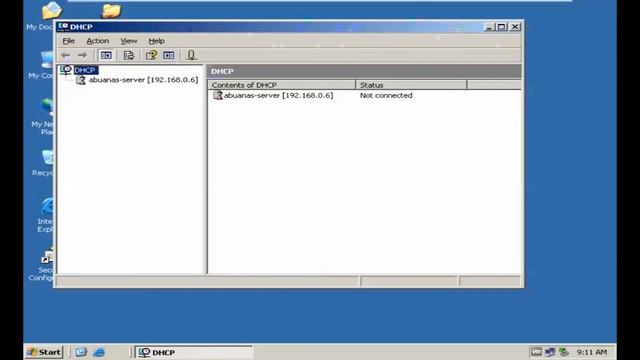This screenshot has width=640, height=360.
Task: Open the View menu
Action: pyautogui.click(x=129, y=41)
